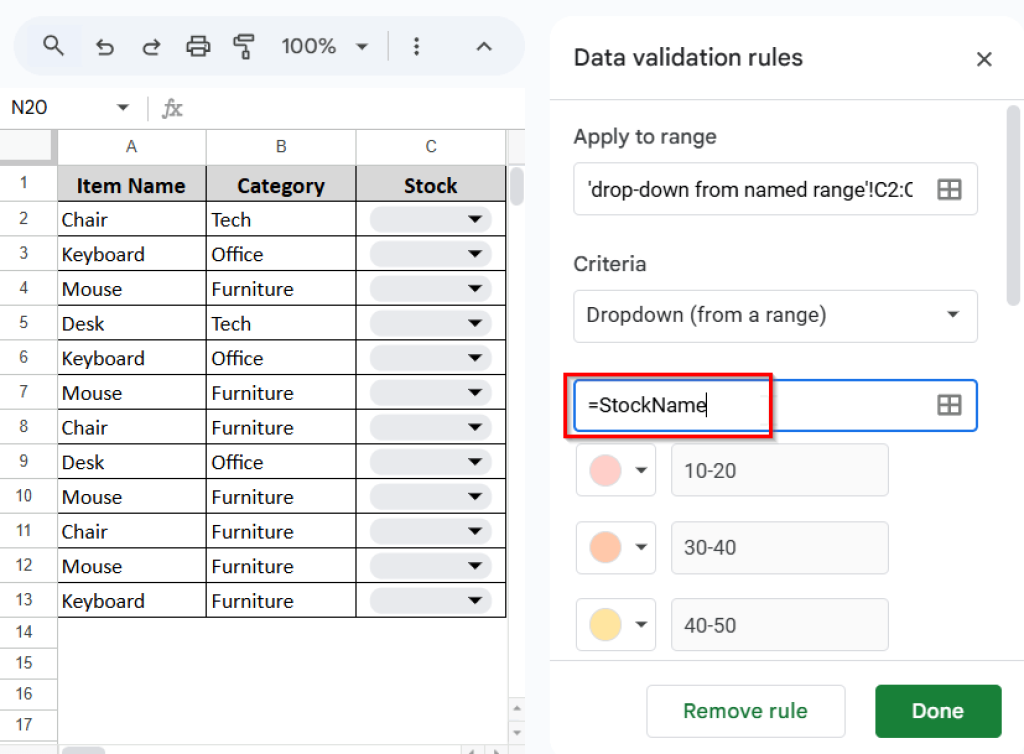This screenshot has height=754, width=1024.
Task: Click the Search icon in the toolbar
Action: click(x=53, y=46)
